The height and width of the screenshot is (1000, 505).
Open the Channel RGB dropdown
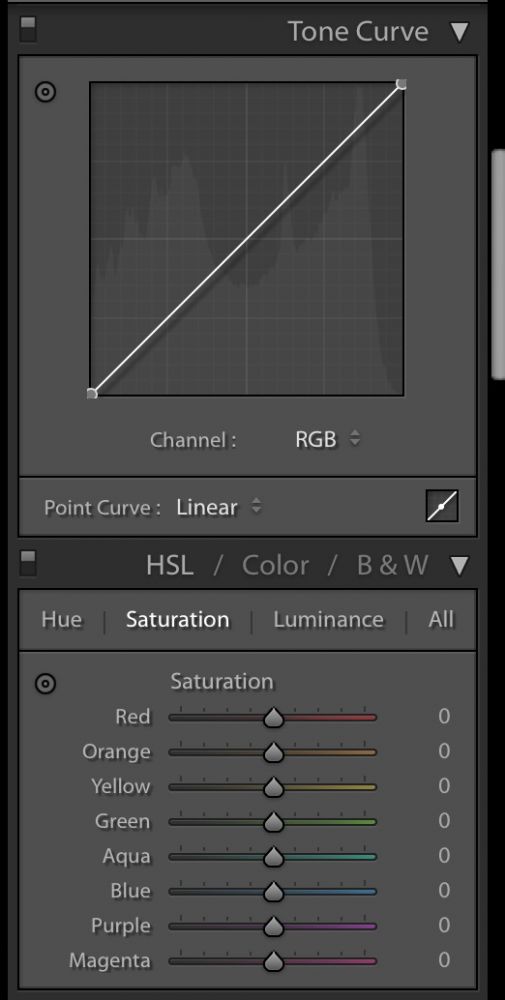[x=328, y=439]
